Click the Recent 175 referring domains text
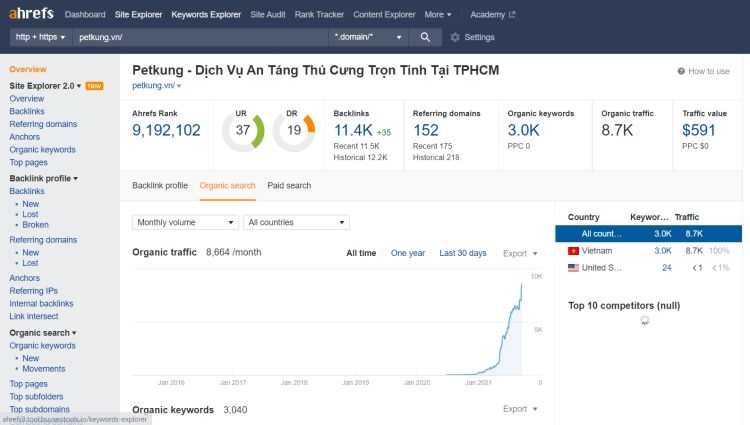 pos(432,146)
